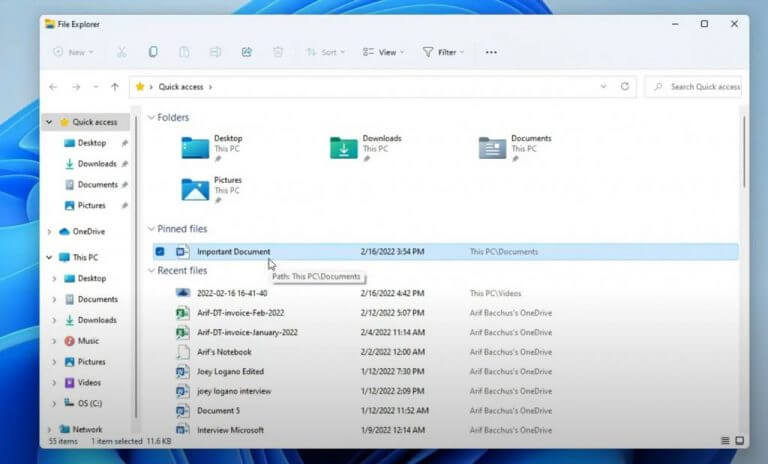768x464 pixels.
Task: Select OneDrive in navigation pane
Action: [82, 231]
